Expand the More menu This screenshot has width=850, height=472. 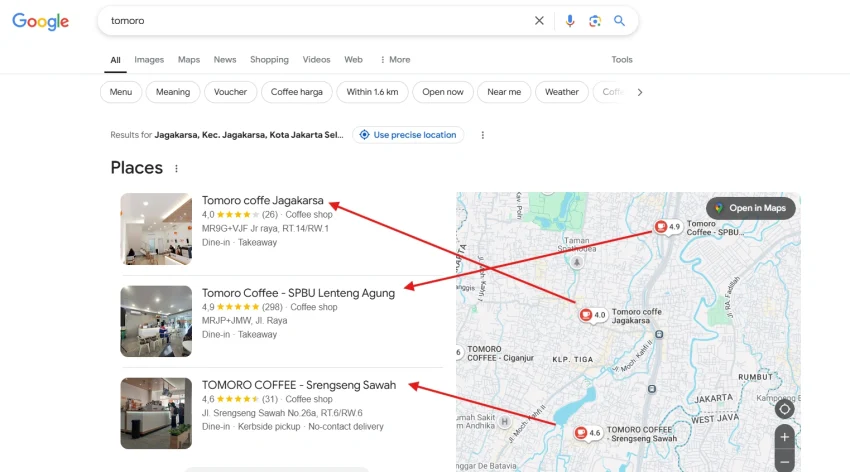point(395,60)
